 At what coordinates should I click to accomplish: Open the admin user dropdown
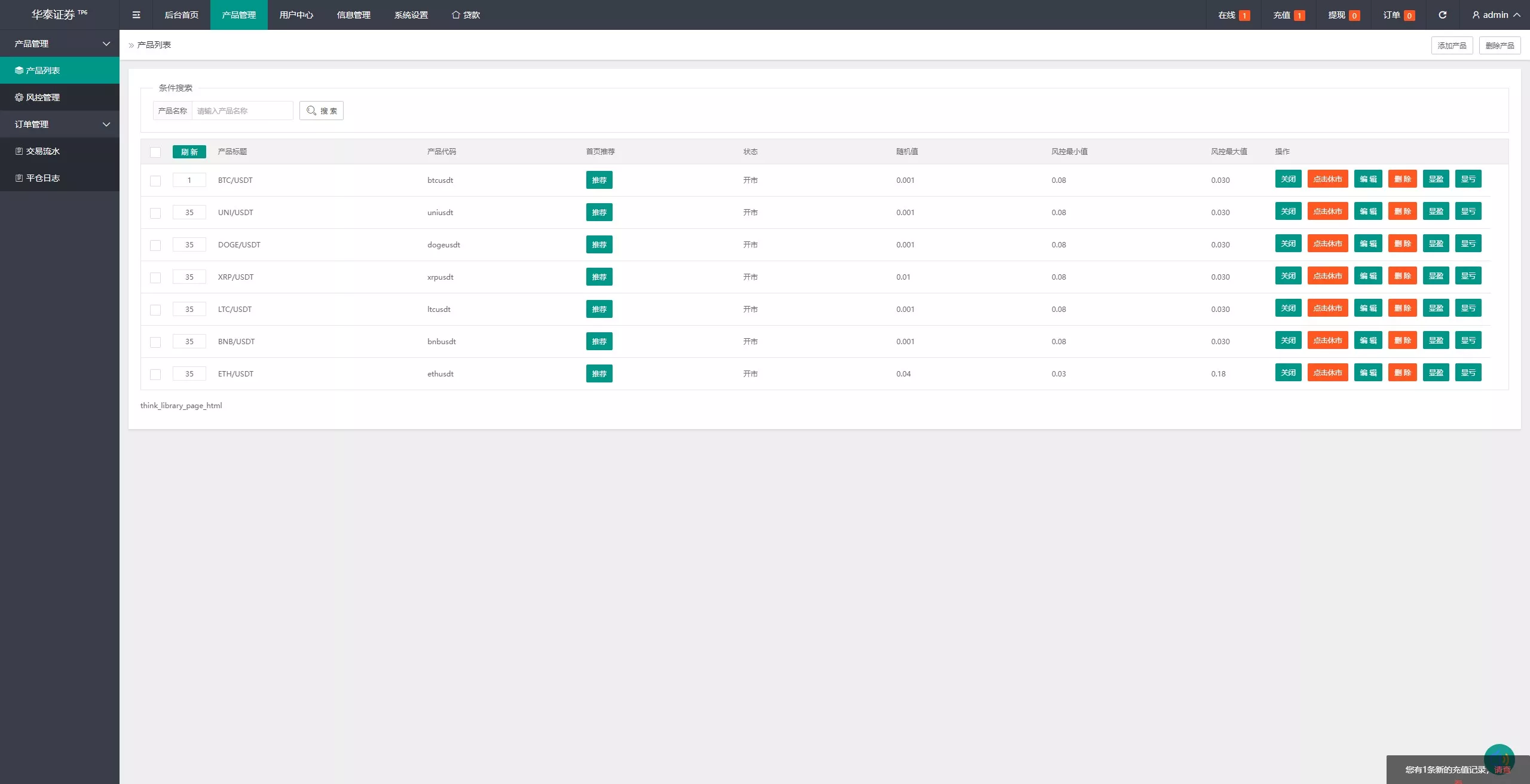pos(1496,15)
